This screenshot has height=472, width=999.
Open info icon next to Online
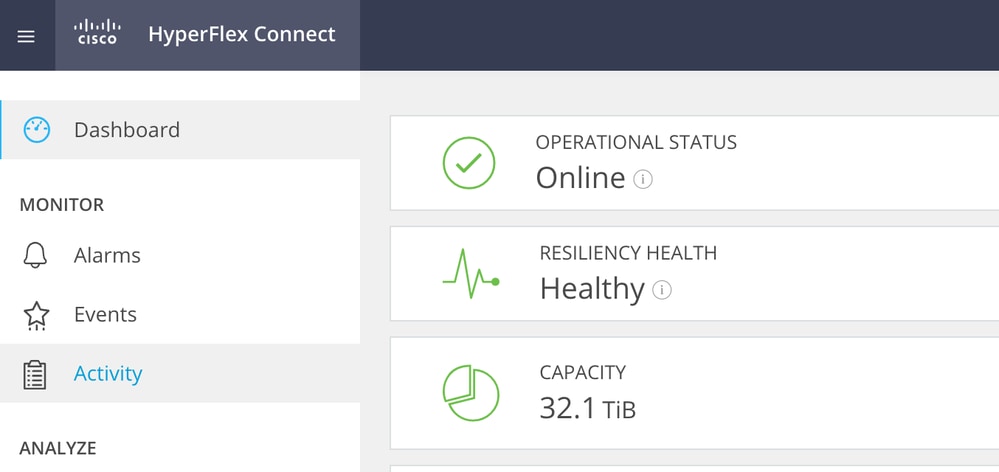click(644, 180)
